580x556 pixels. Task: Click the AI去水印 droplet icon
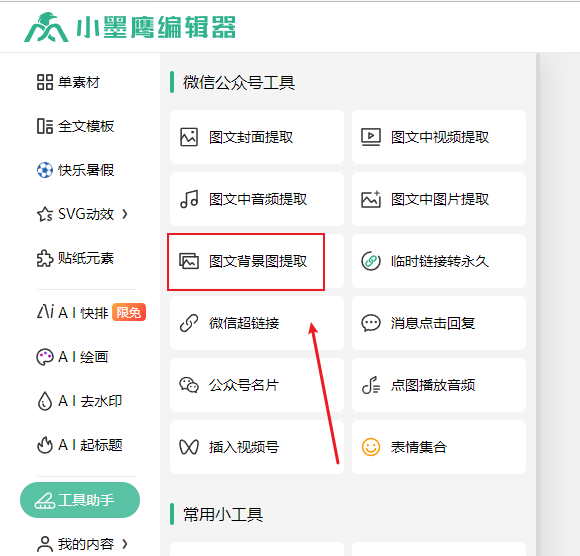click(x=45, y=401)
